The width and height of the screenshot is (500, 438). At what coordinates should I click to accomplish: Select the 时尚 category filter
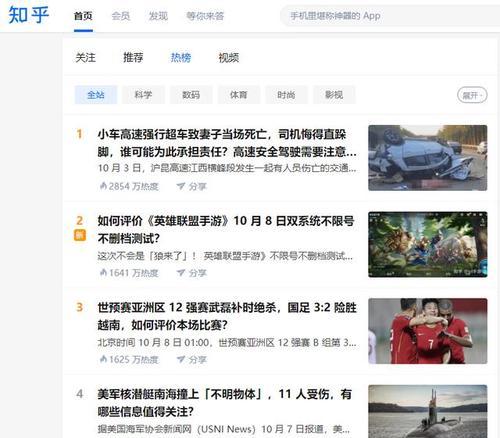[x=286, y=95]
